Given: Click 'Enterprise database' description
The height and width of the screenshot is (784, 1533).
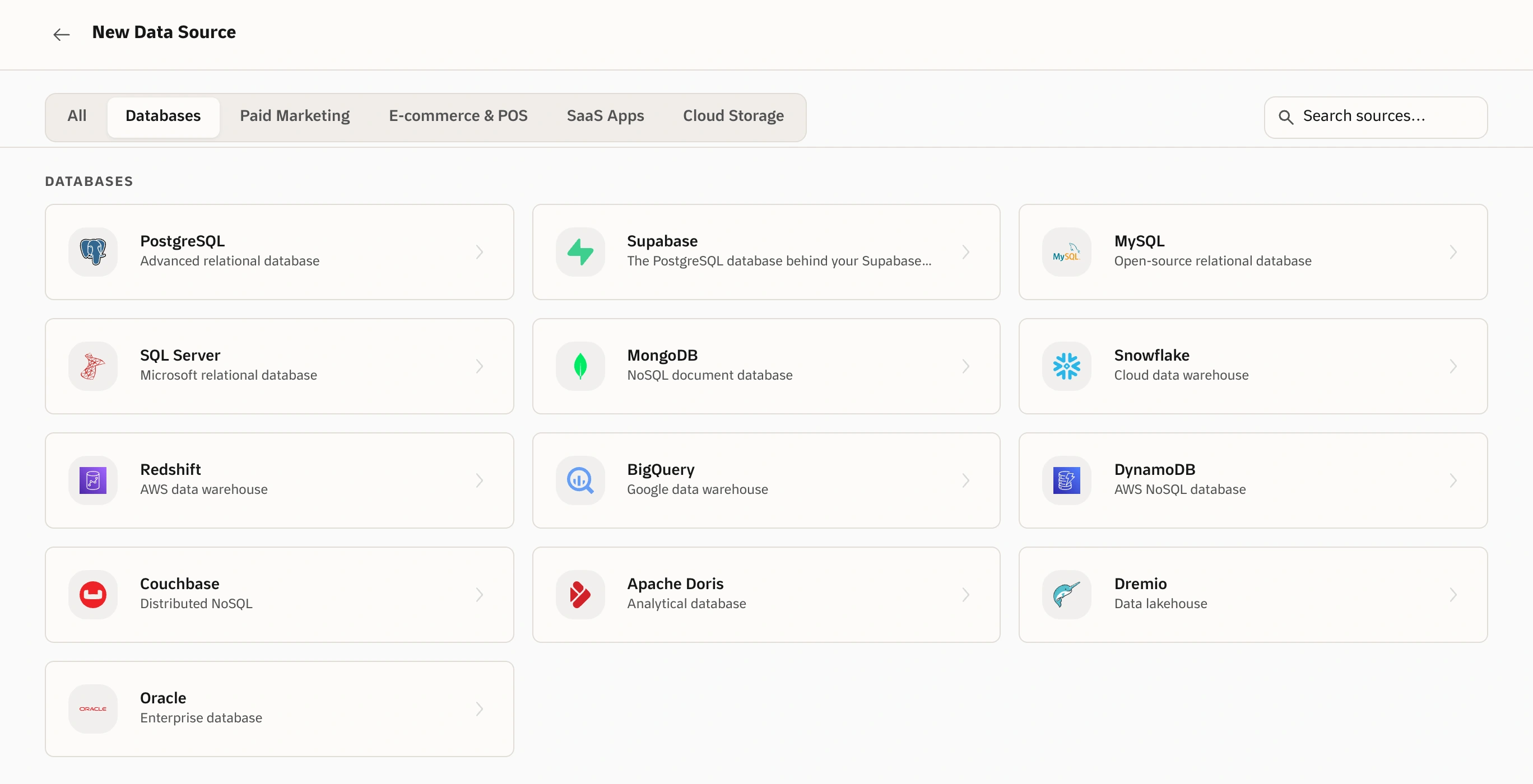Looking at the screenshot, I should [x=201, y=717].
